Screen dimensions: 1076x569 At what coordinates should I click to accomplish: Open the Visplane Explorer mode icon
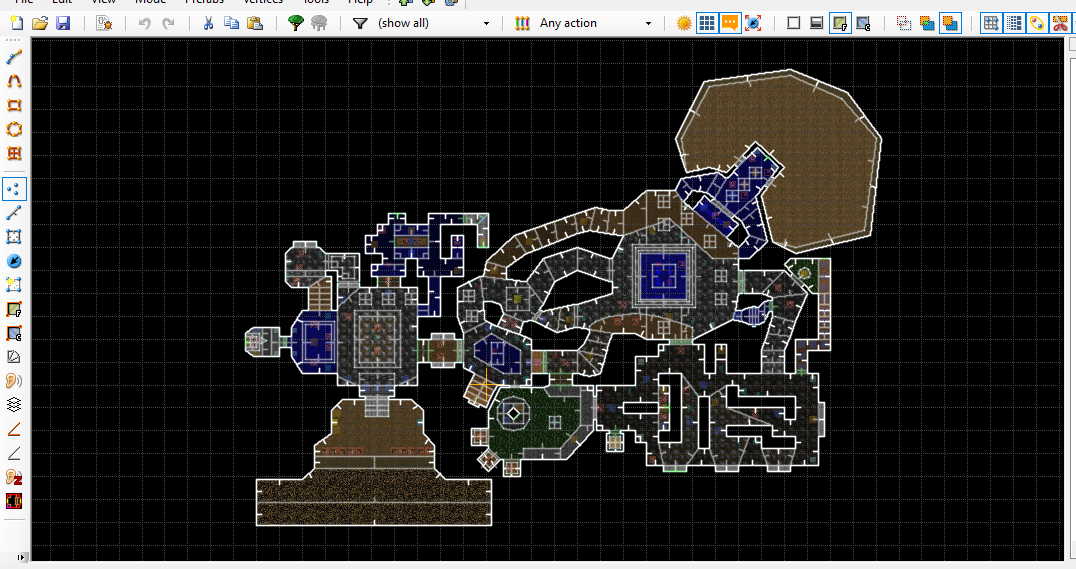click(14, 501)
